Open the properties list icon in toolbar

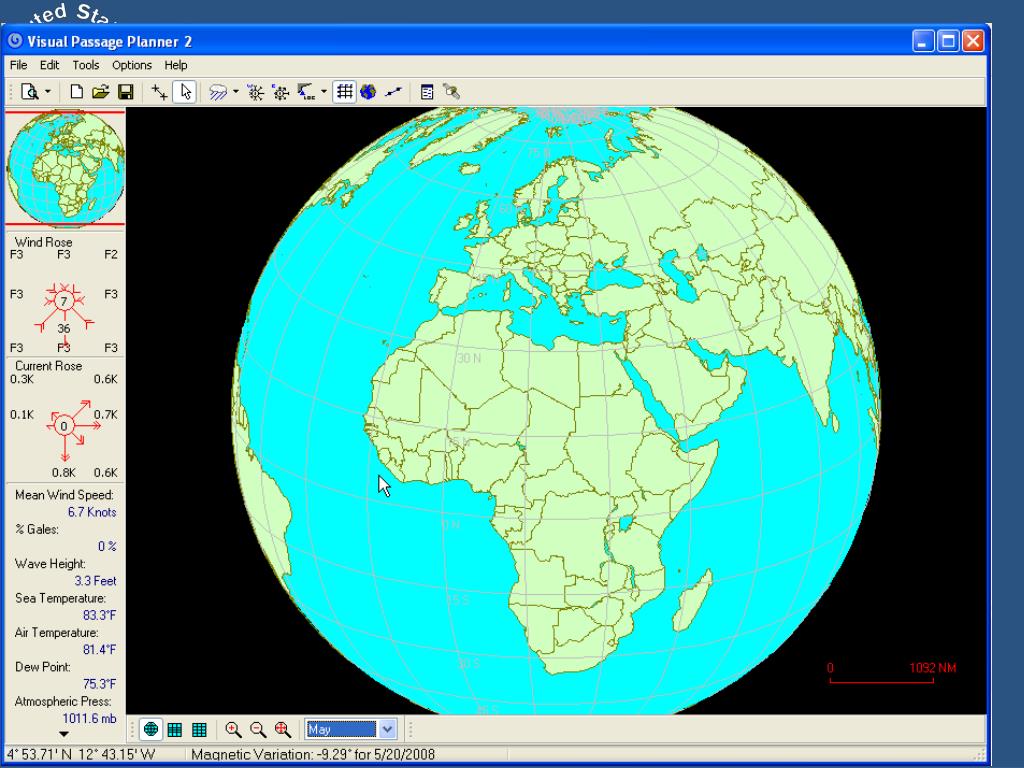427,92
